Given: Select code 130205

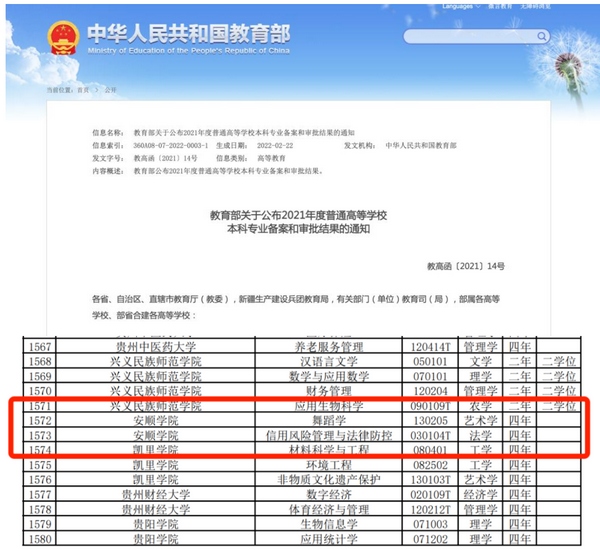Looking at the screenshot, I should 430,421.
